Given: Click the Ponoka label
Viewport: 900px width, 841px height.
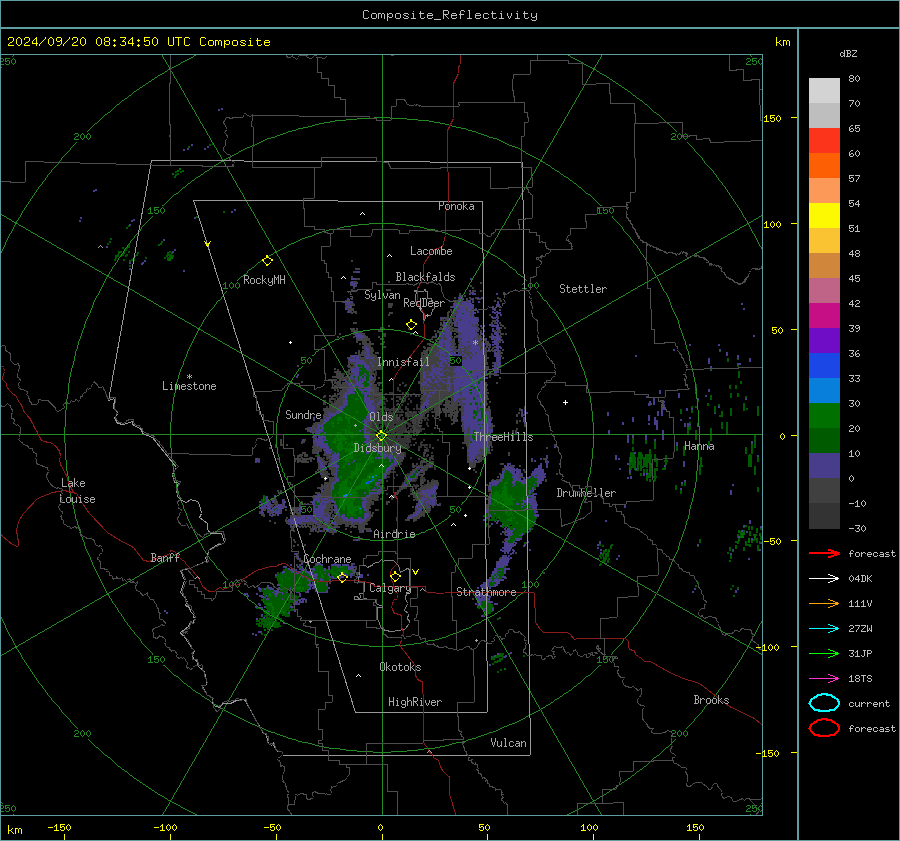Looking at the screenshot, I should [x=456, y=206].
